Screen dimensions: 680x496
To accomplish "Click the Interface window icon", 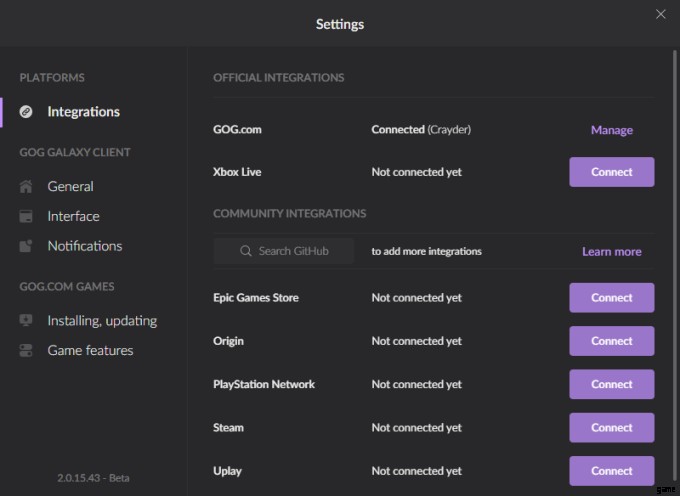I will click(x=27, y=216).
